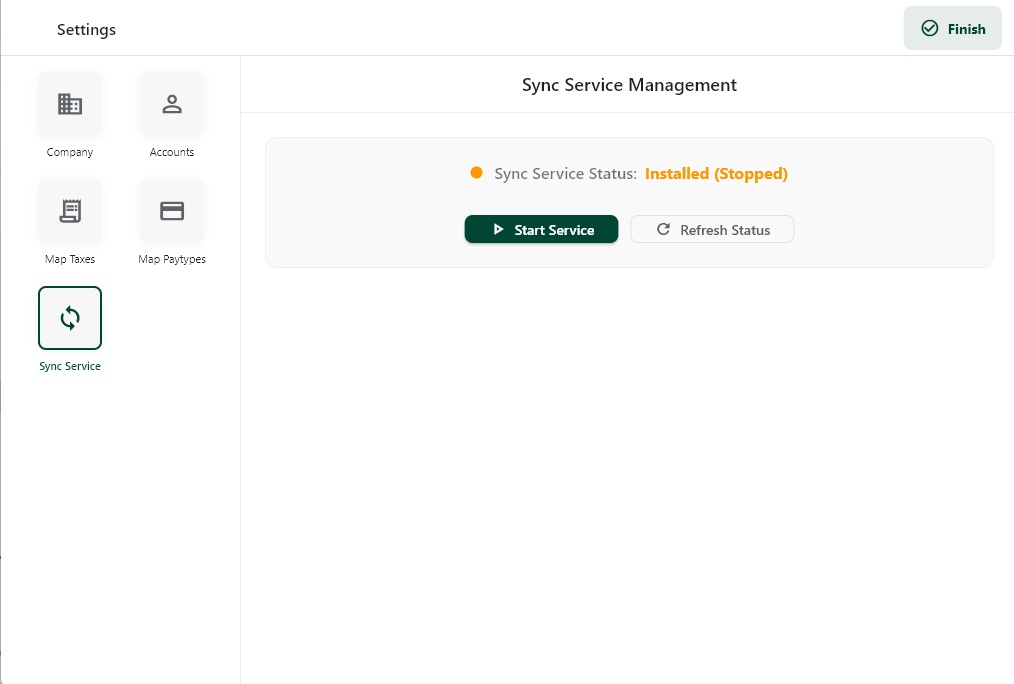Go to the Company label in sidebar
The height and width of the screenshot is (684, 1014).
click(70, 152)
